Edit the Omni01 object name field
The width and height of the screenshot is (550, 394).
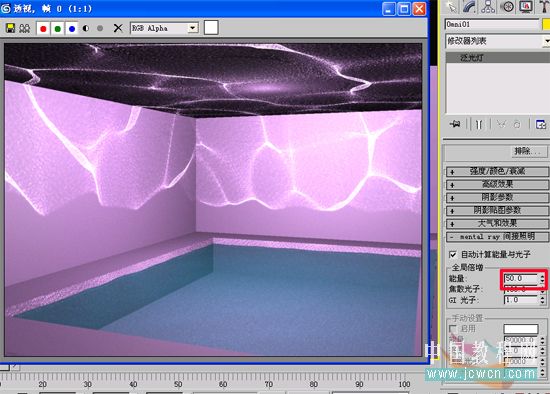tap(492, 24)
